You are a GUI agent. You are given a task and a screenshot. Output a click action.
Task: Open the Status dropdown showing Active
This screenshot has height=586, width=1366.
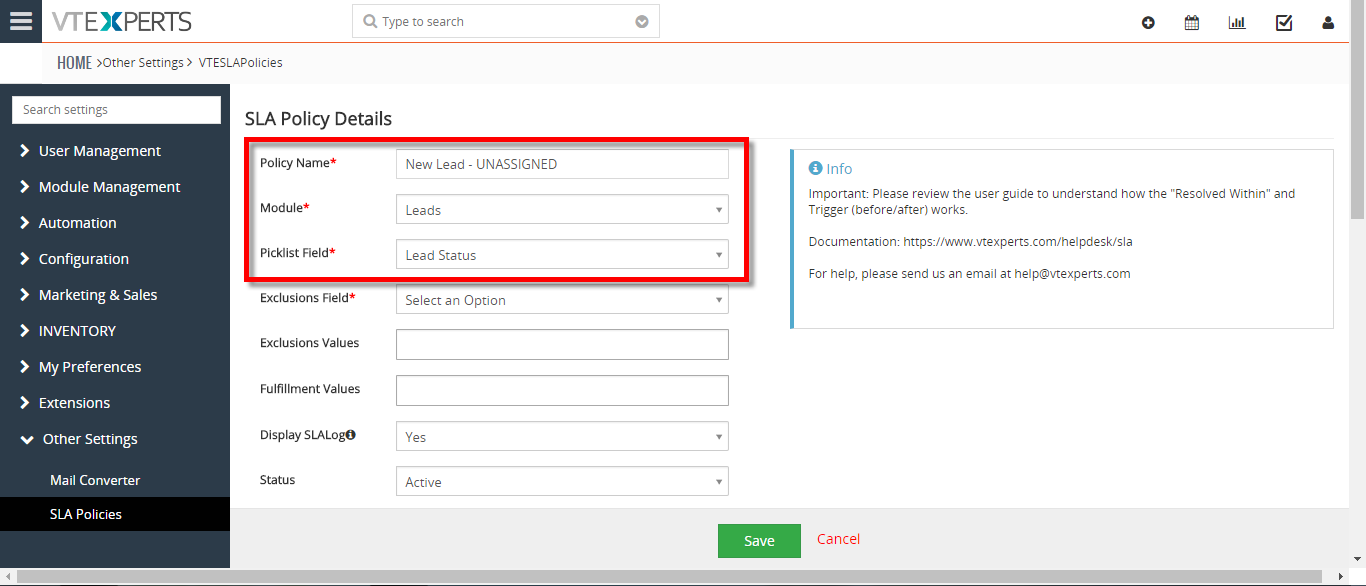562,482
